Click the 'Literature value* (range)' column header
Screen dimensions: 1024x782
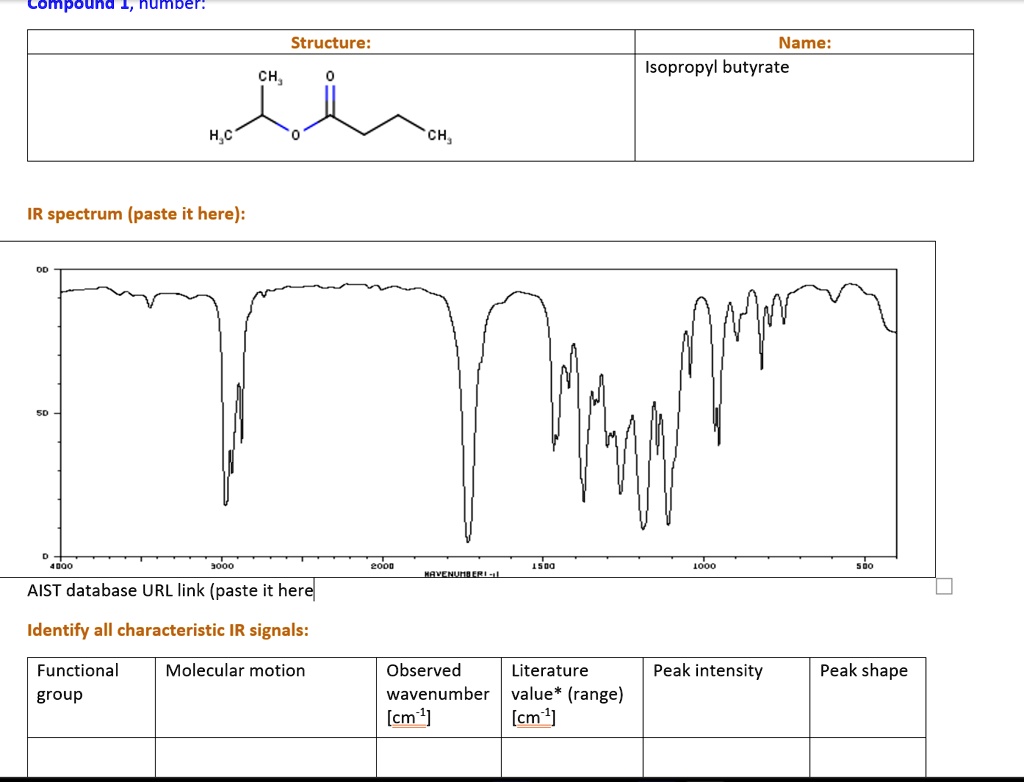[x=568, y=694]
